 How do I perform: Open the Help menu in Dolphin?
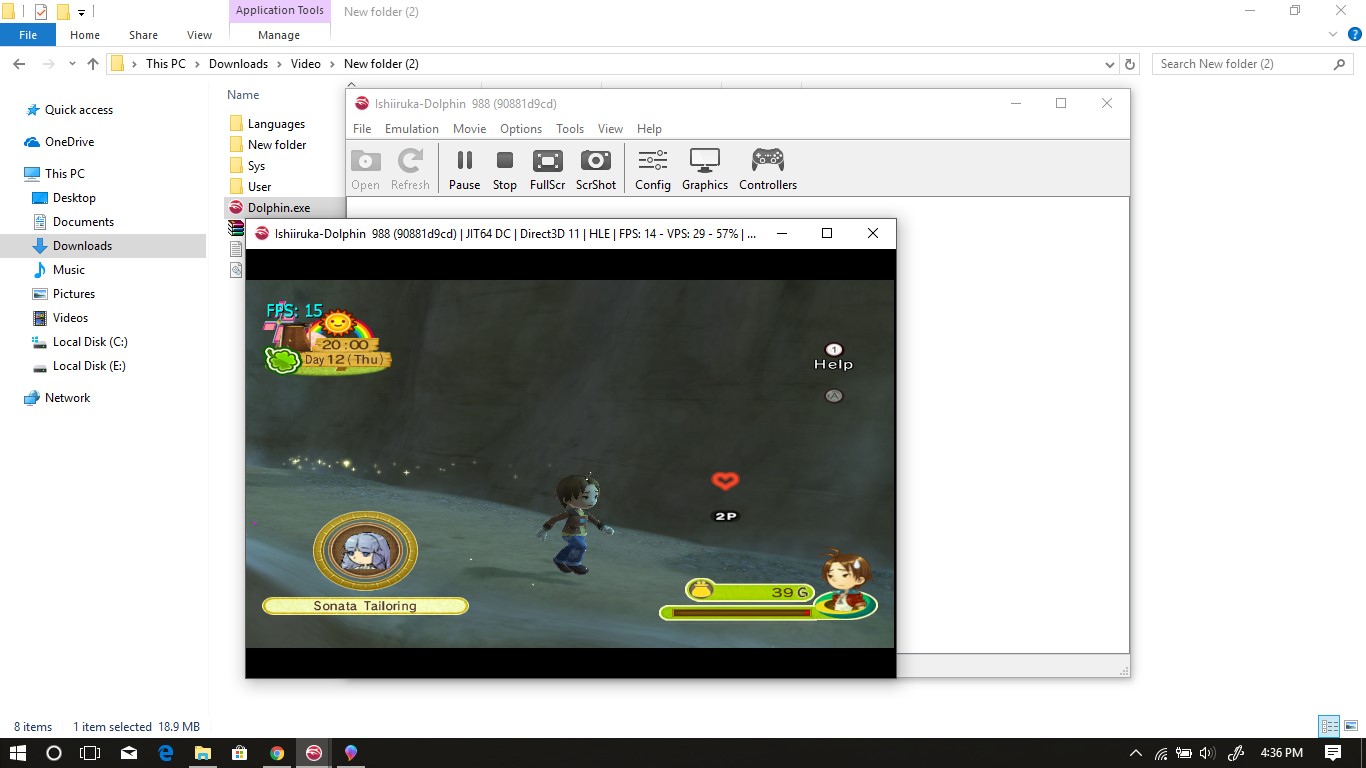click(x=649, y=129)
